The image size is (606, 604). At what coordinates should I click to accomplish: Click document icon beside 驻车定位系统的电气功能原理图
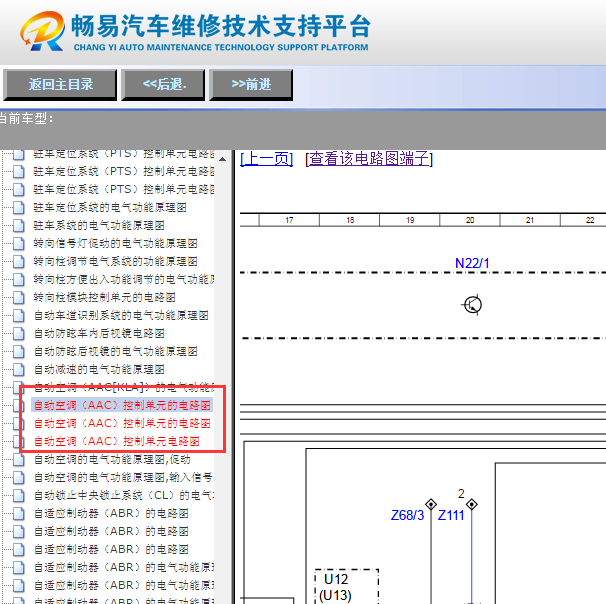[x=18, y=208]
